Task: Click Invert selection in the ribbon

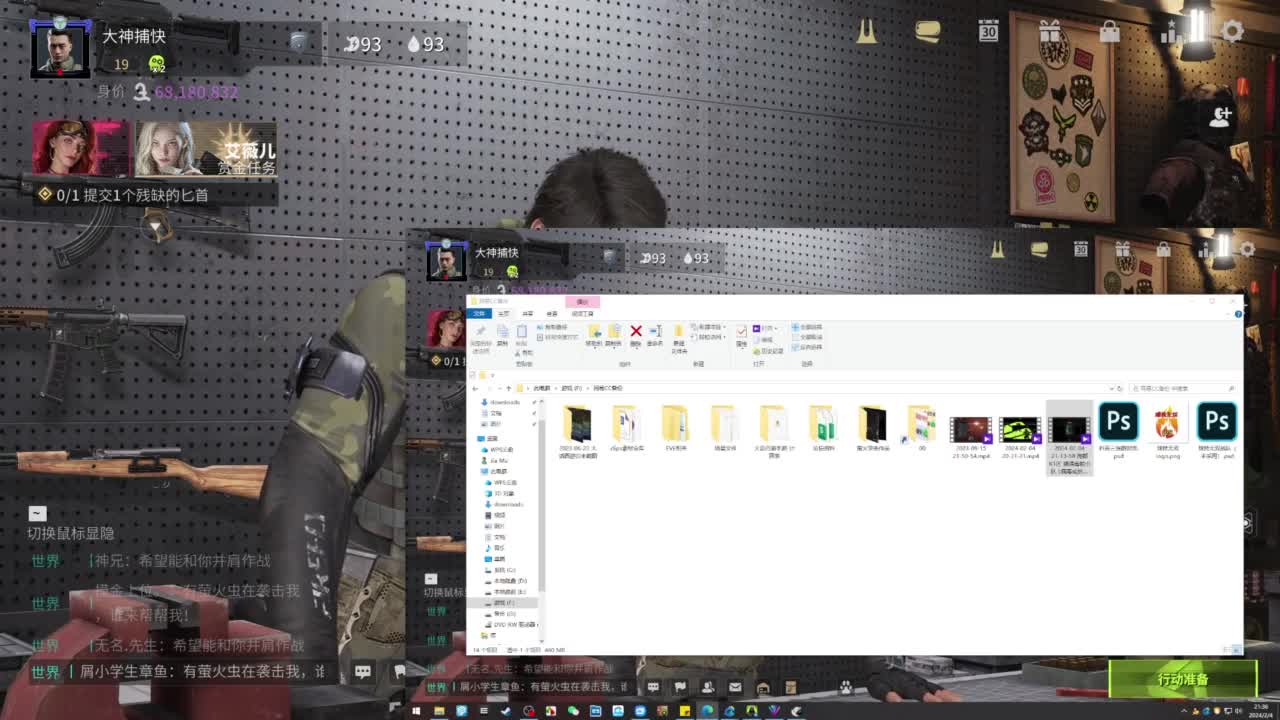Action: (x=807, y=347)
